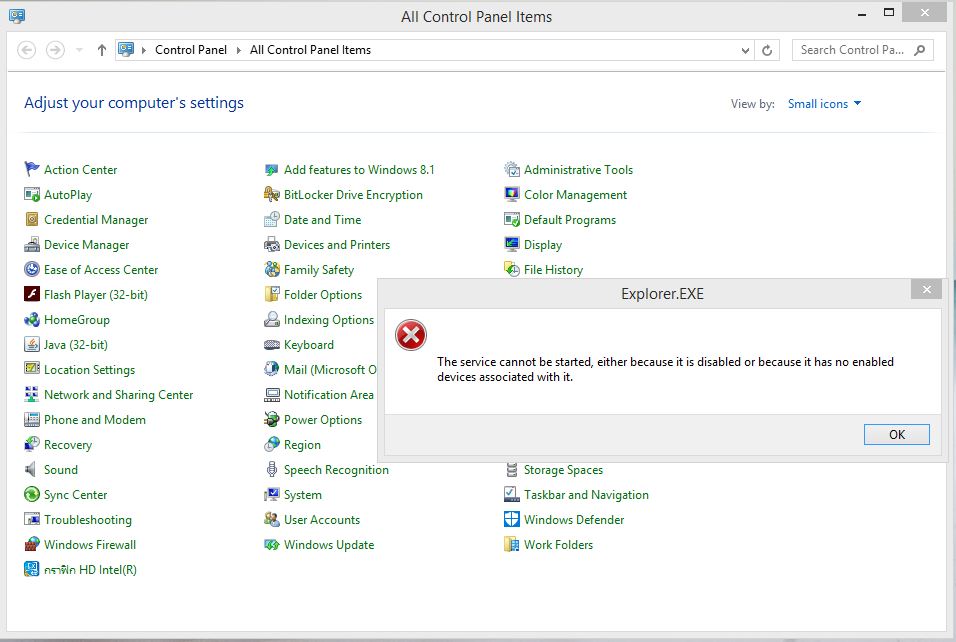
Task: Click the Troubleshooting icon
Action: tap(32, 519)
